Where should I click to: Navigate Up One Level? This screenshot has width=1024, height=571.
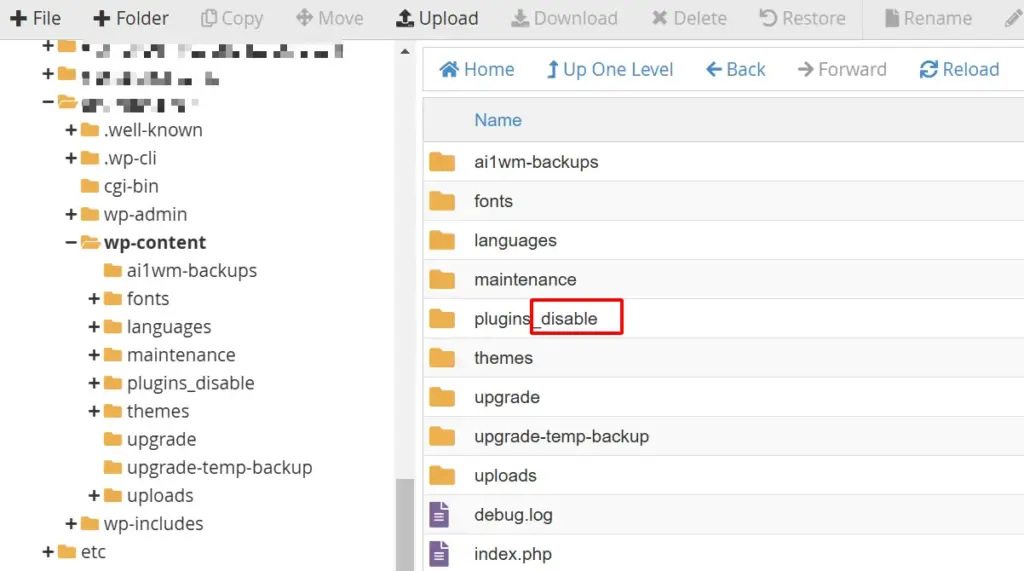(609, 69)
